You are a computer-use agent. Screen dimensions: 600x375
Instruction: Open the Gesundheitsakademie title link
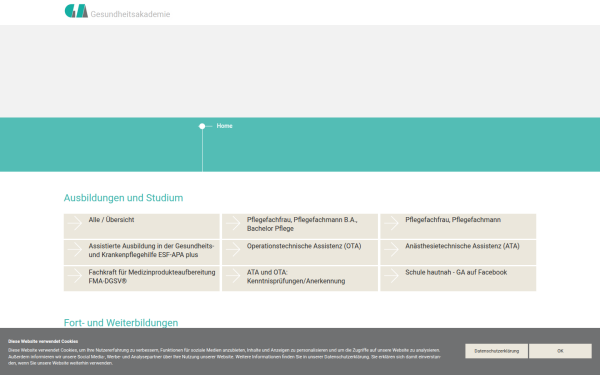tap(130, 14)
